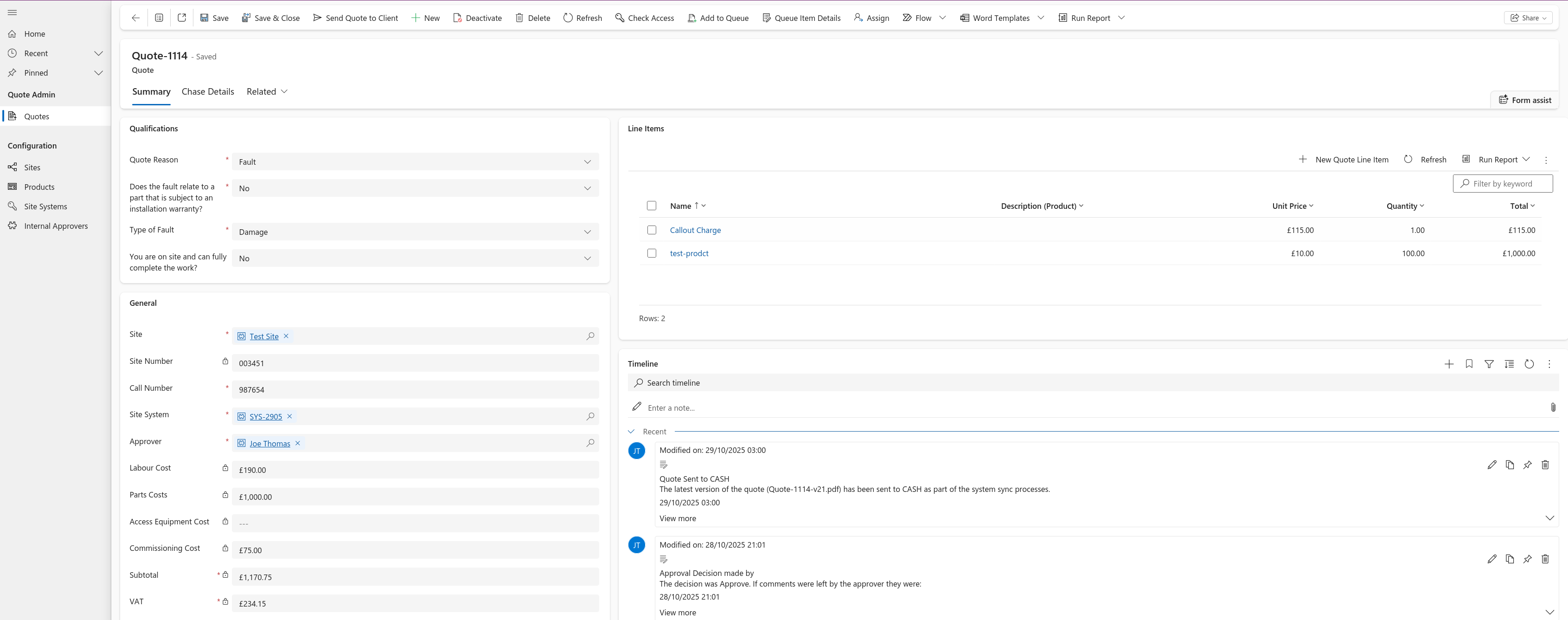Check the Callout Charge row checkbox
1568x620 pixels.
tap(651, 230)
